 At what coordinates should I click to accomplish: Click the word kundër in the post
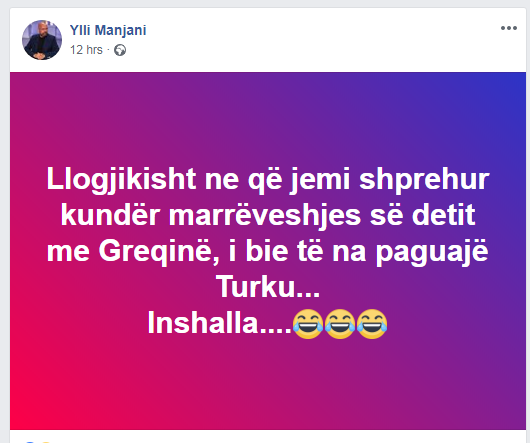[110, 216]
